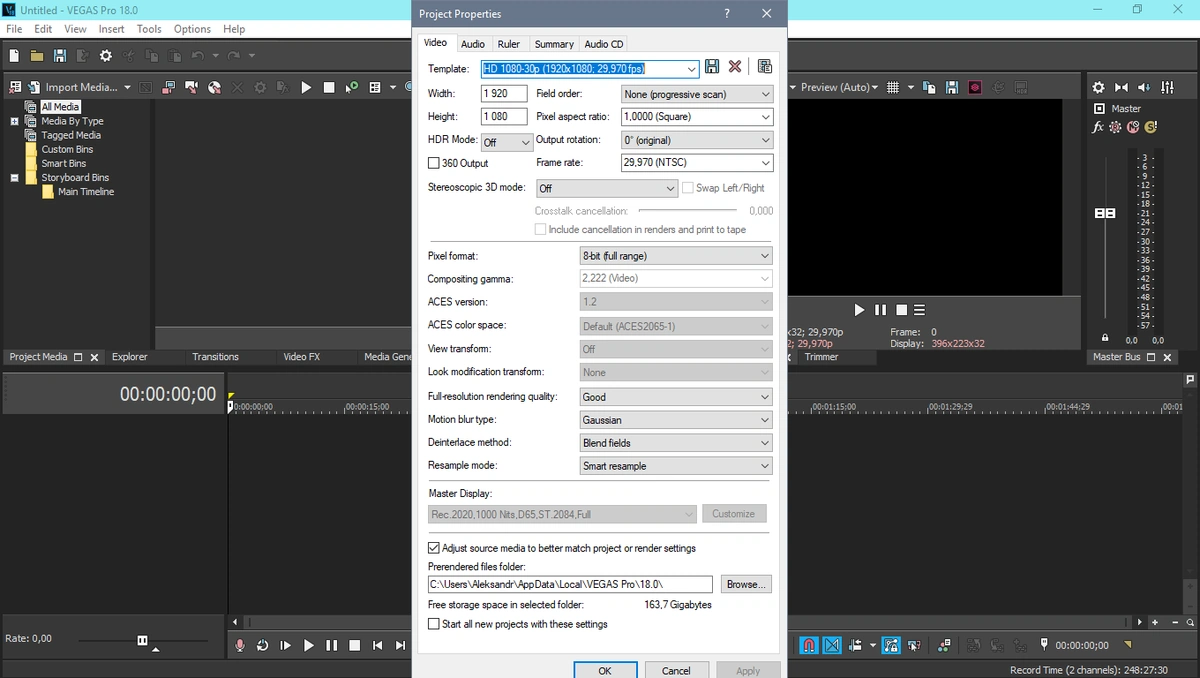Check Start all new projects with these settings

[434, 624]
